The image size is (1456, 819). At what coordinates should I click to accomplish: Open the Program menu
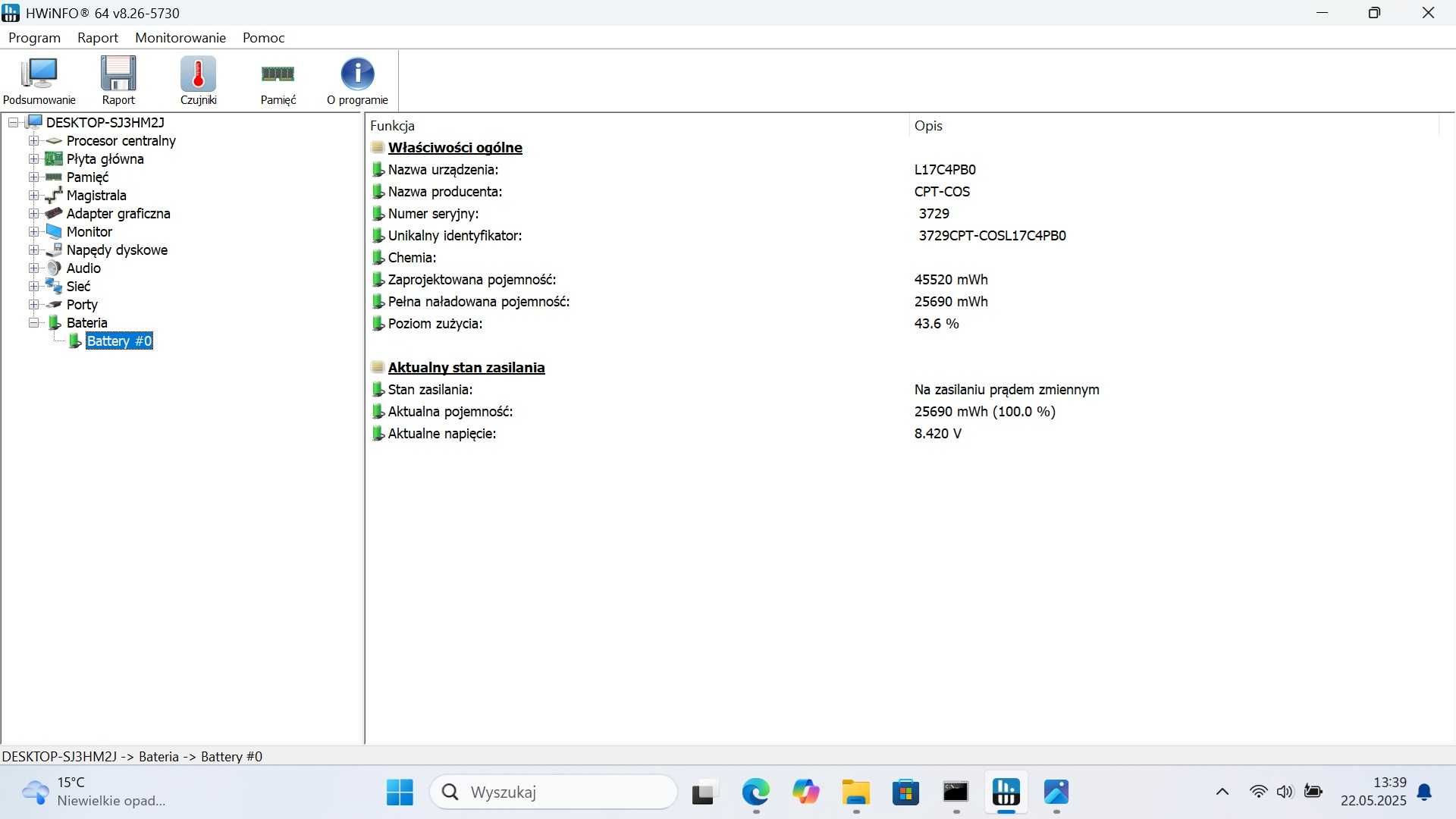[x=34, y=38]
